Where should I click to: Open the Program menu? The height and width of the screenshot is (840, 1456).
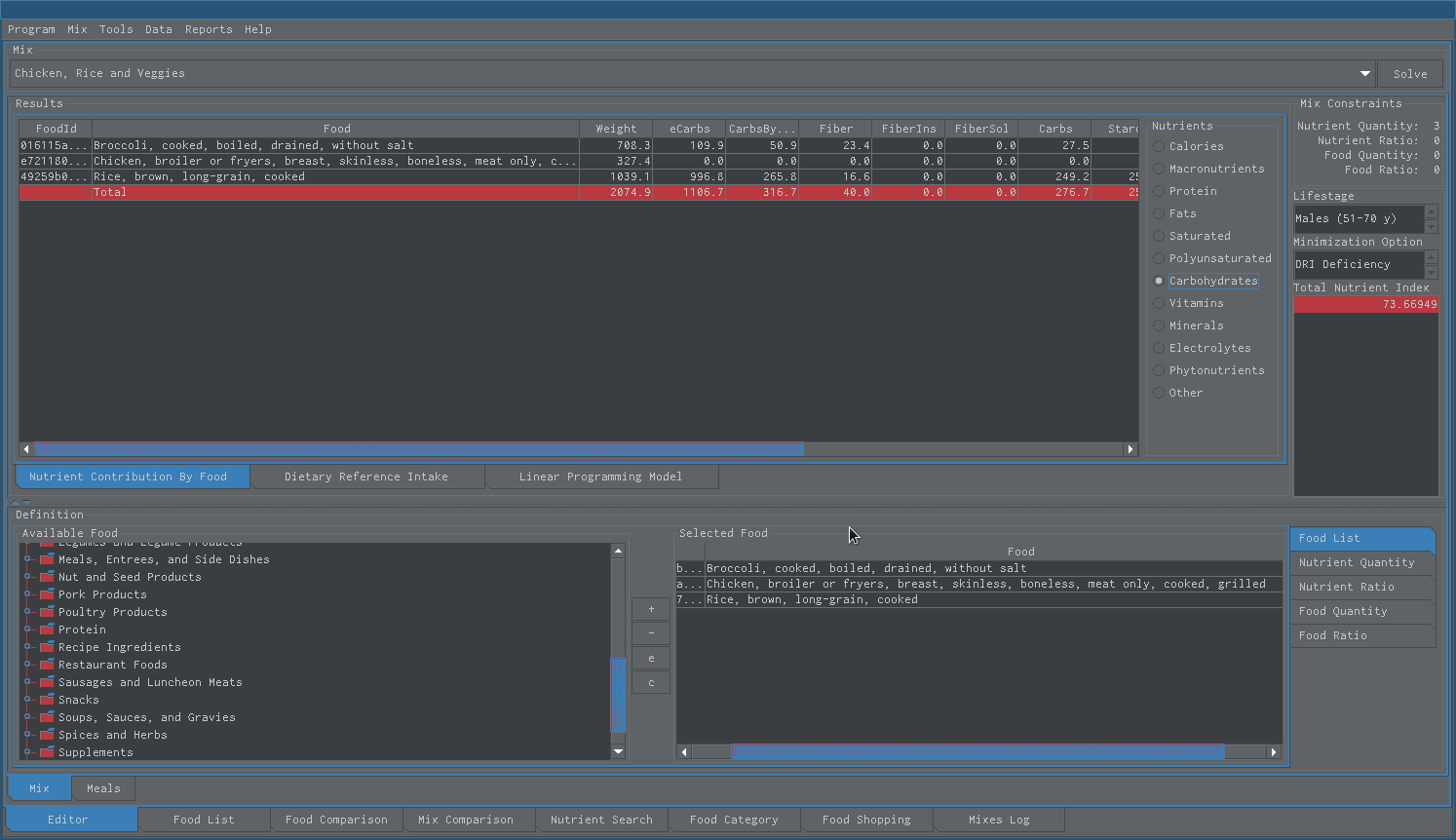point(31,29)
